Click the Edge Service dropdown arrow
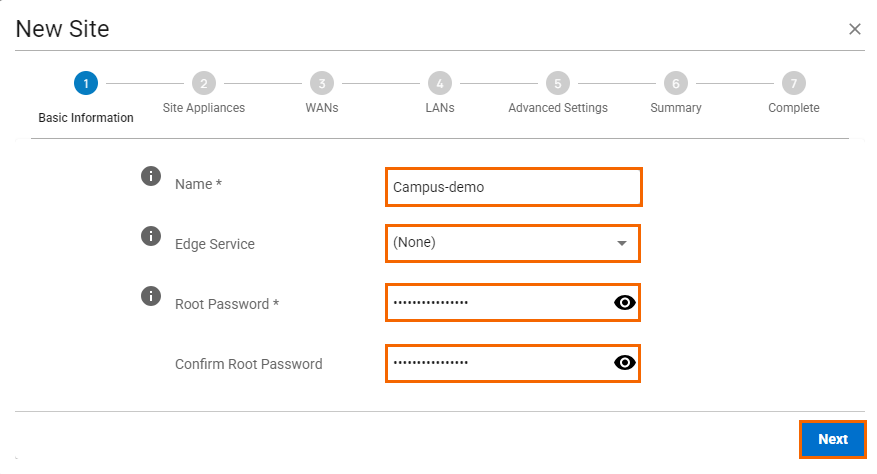 [x=621, y=243]
